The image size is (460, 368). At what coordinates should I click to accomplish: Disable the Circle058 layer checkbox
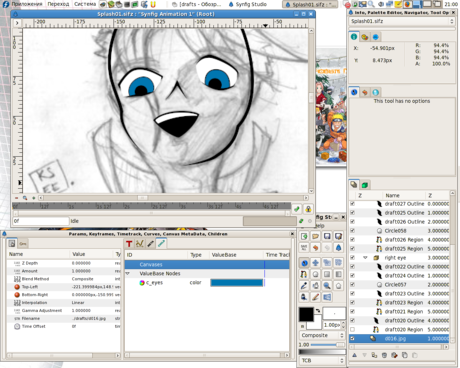[352, 231]
